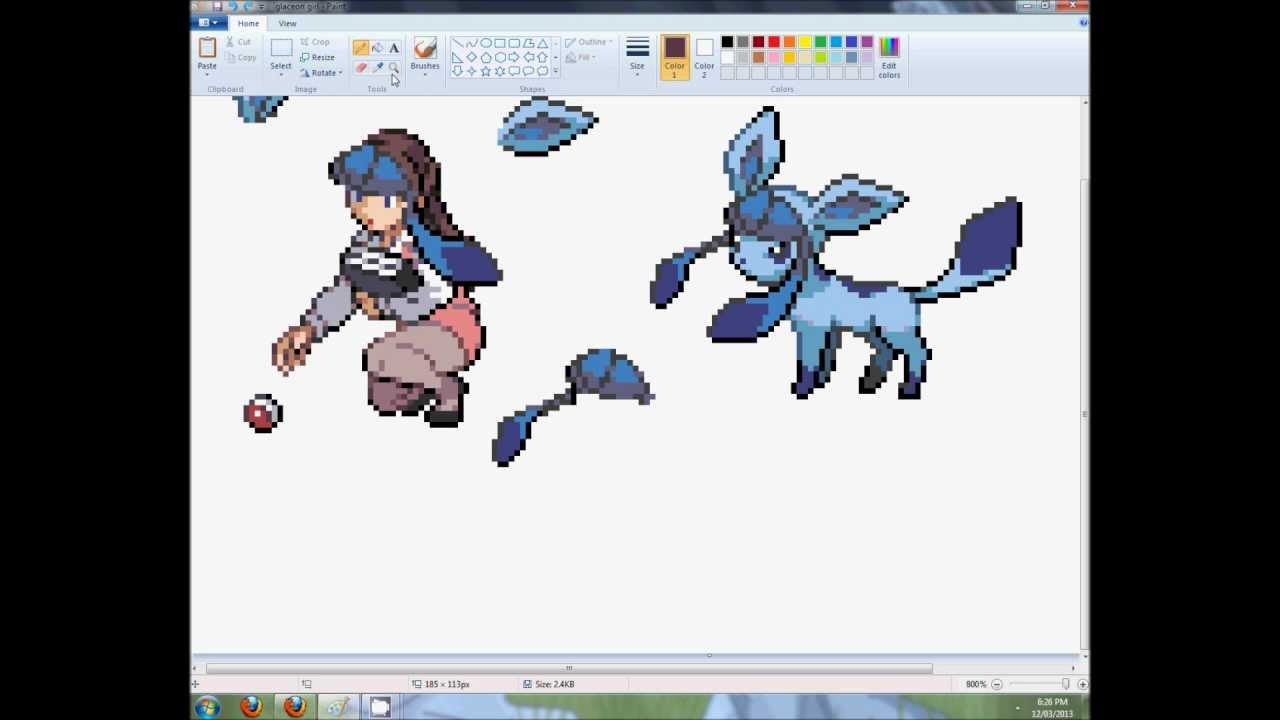Click the Save icon in title bar
Image resolution: width=1280 pixels, height=720 pixels.
[x=217, y=6]
